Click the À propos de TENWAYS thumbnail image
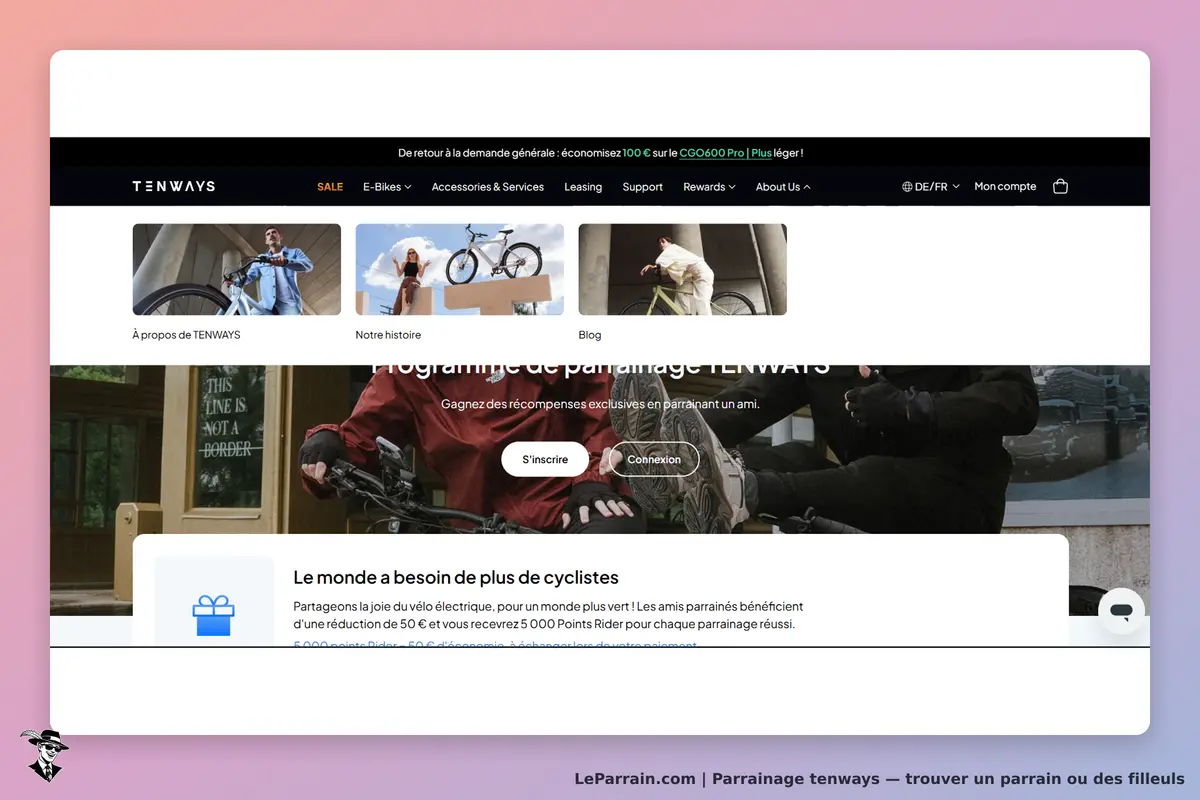Screen dimensions: 1200x800 (x=237, y=269)
